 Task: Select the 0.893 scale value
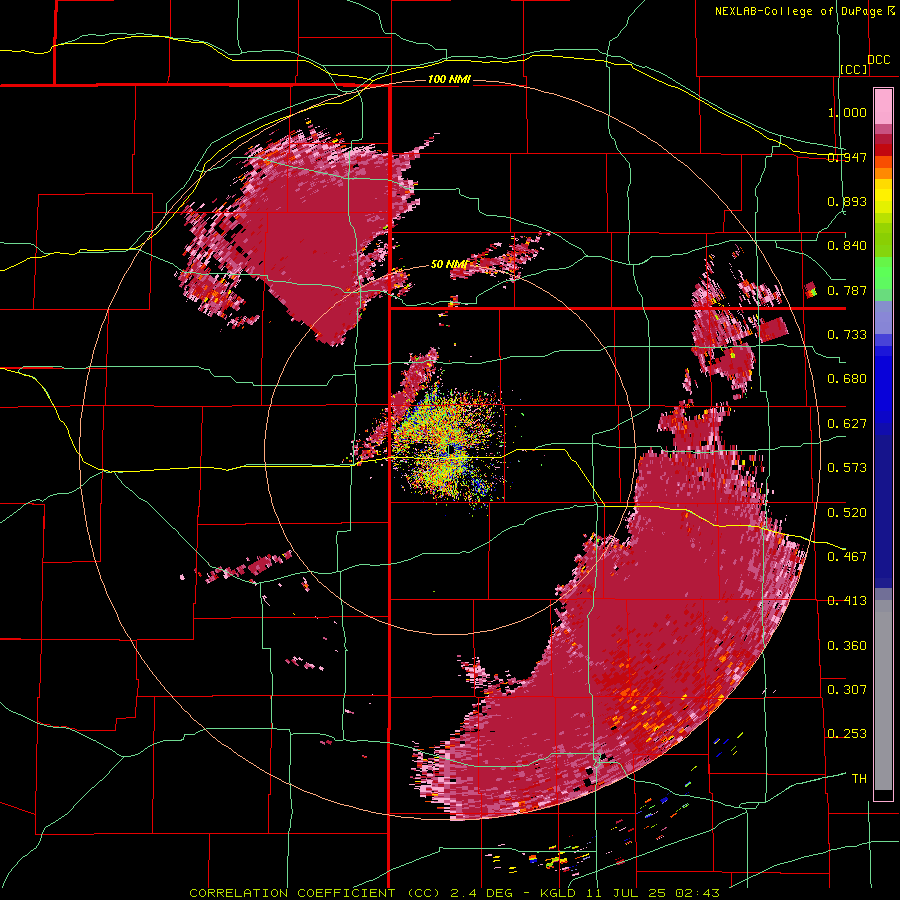coord(847,201)
